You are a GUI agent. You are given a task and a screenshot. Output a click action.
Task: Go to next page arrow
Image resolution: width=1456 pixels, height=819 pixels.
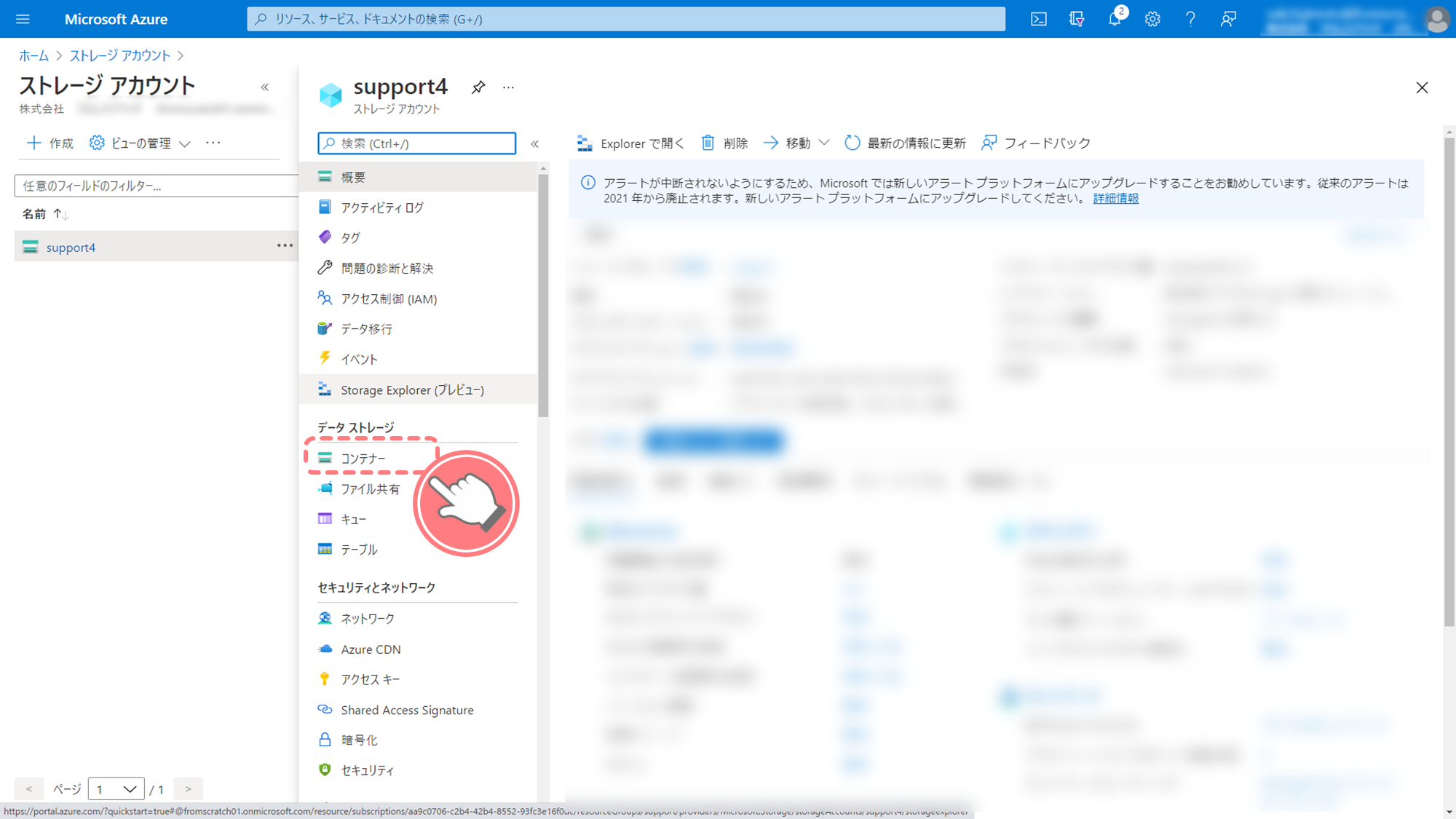(188, 788)
